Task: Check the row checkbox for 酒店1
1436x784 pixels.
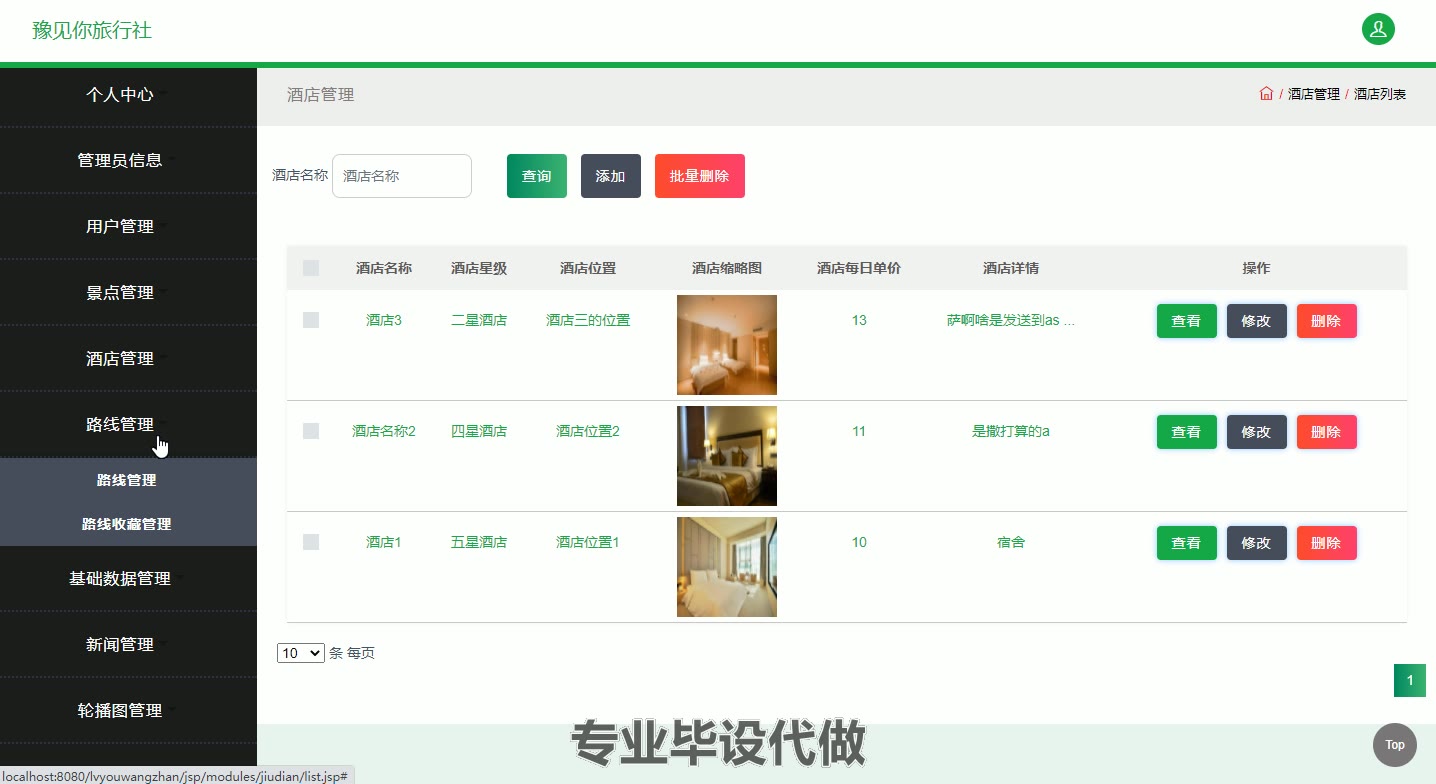Action: pyautogui.click(x=311, y=542)
